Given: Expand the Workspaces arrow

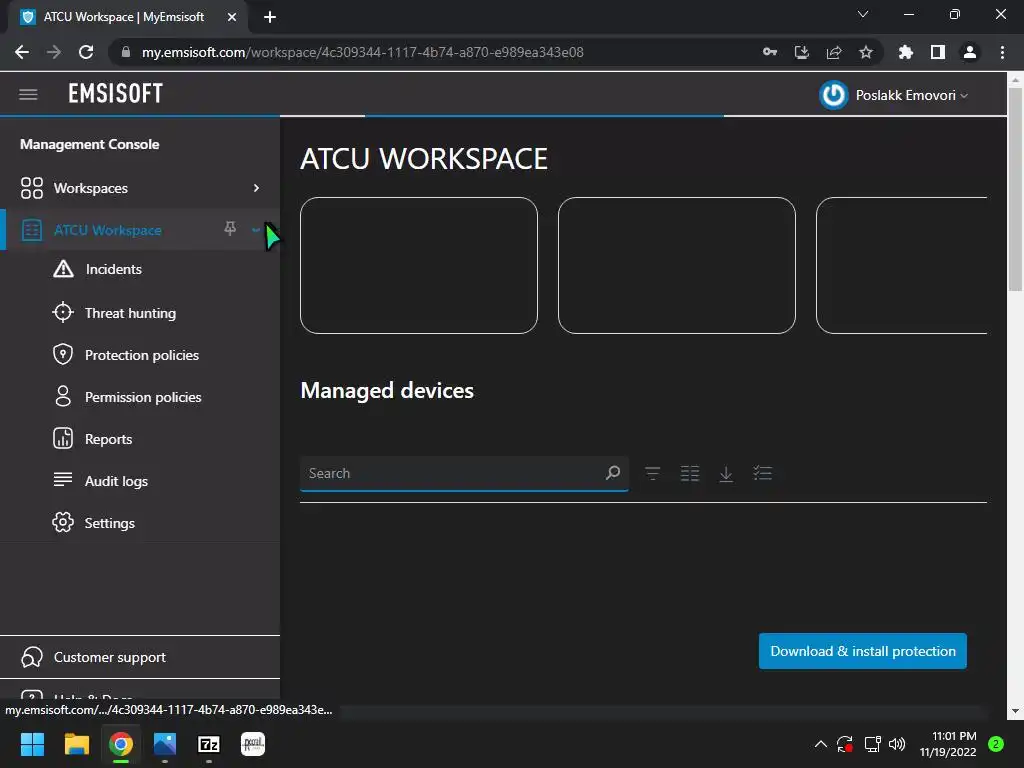Looking at the screenshot, I should 256,188.
